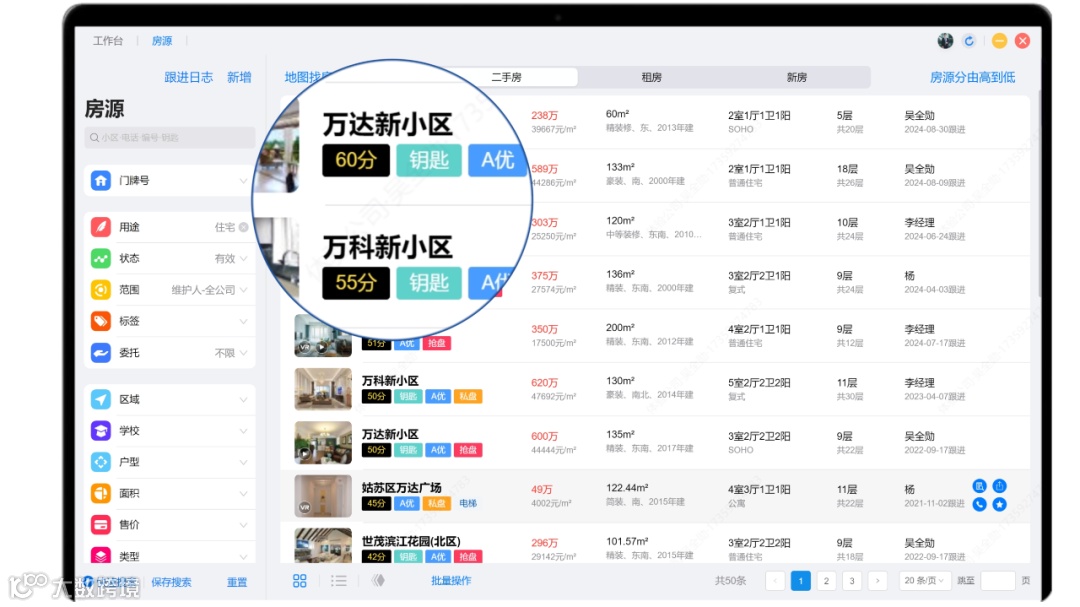Click the refresh icon in title bar

click(x=969, y=41)
